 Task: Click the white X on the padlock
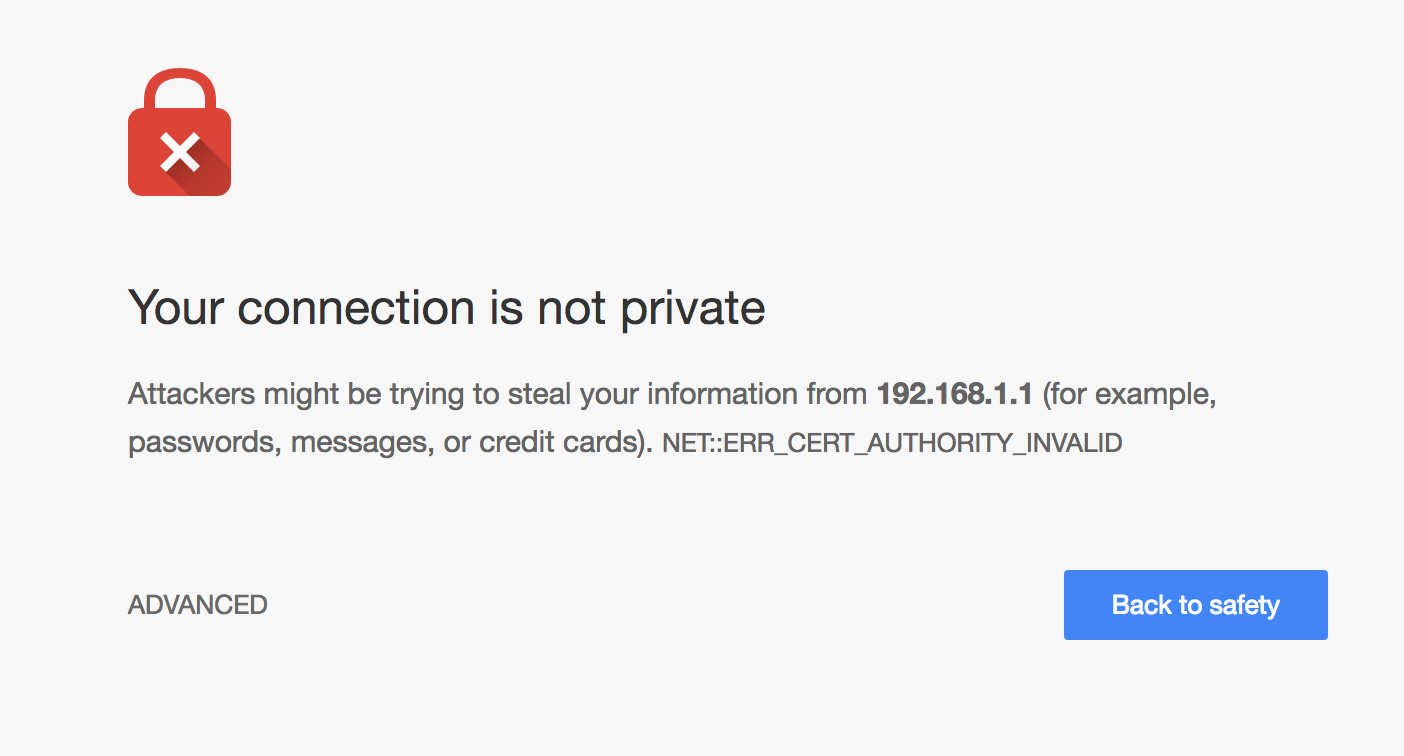pyautogui.click(x=180, y=152)
